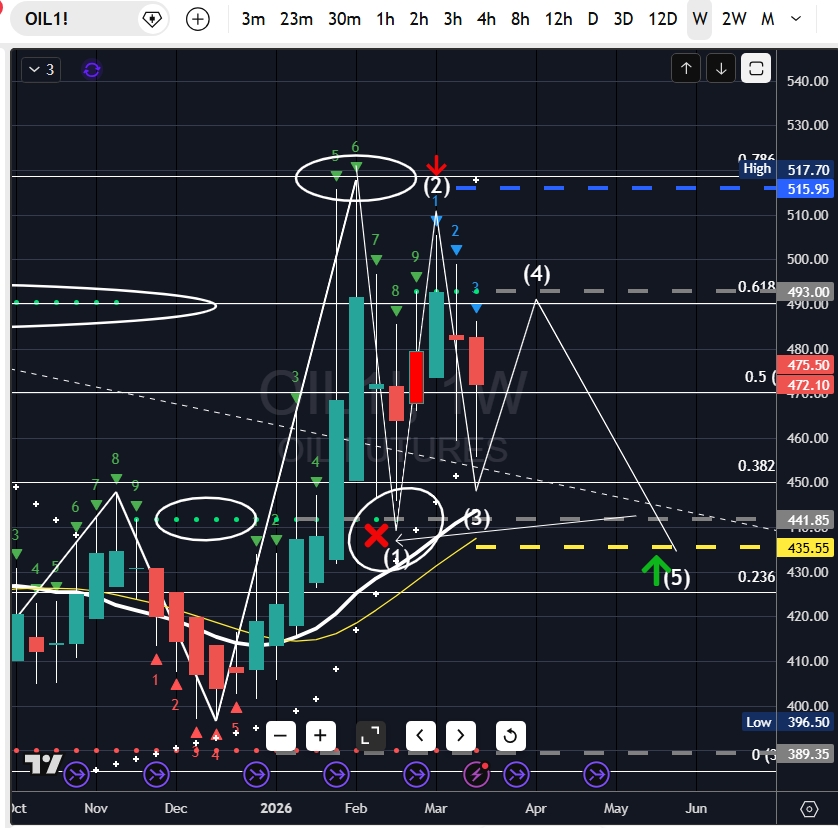Select the green up arrow drawing

pos(656,570)
